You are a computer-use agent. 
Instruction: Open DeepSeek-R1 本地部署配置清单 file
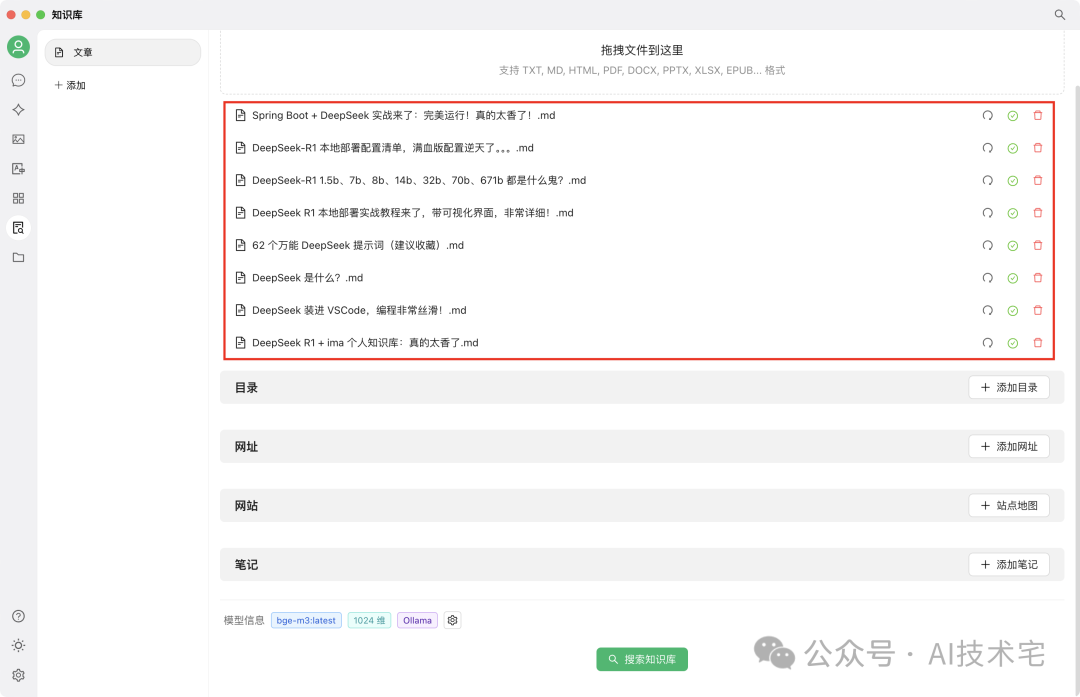click(x=393, y=148)
